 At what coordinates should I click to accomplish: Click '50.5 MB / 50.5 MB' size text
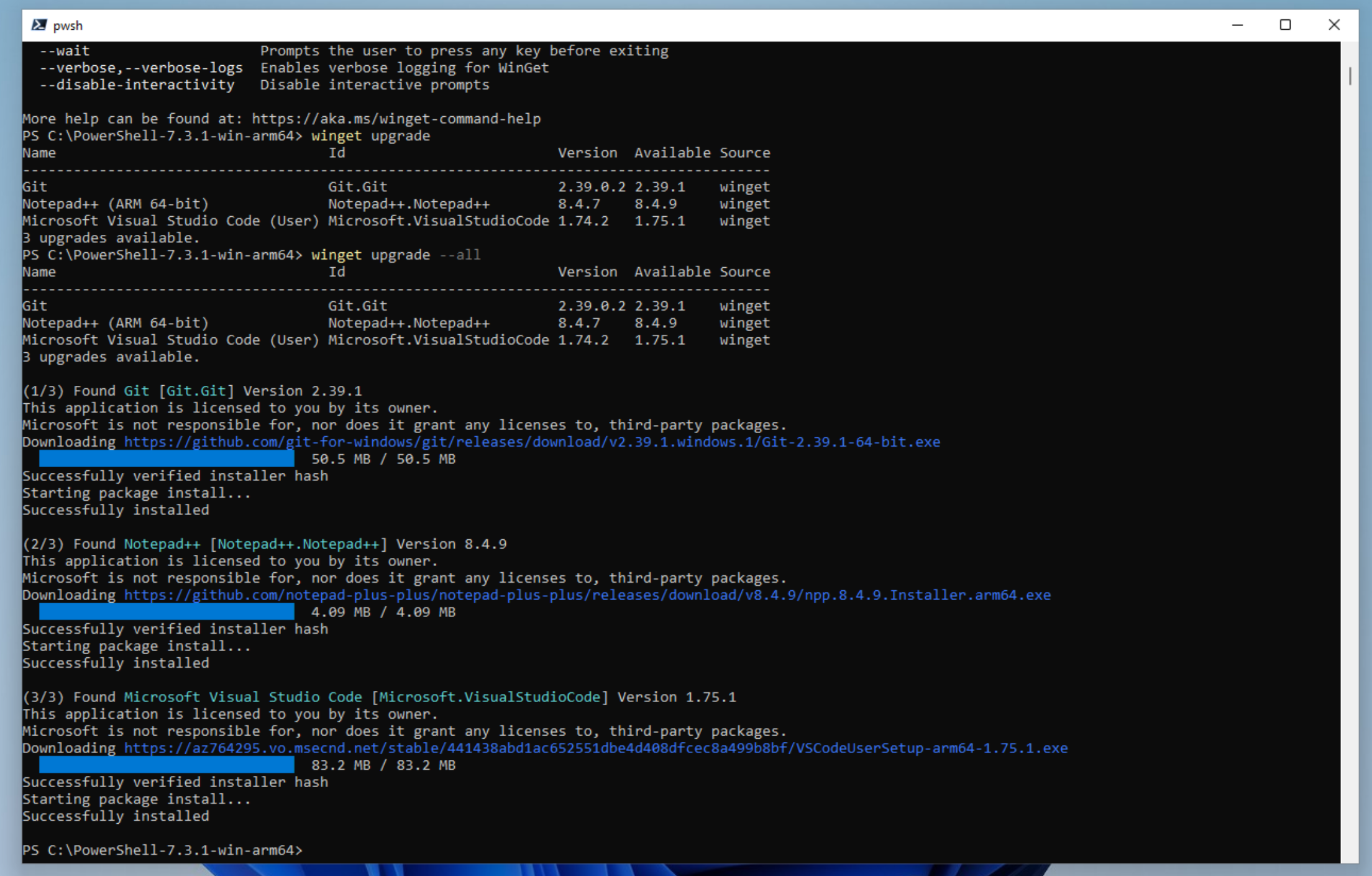pyautogui.click(x=383, y=459)
